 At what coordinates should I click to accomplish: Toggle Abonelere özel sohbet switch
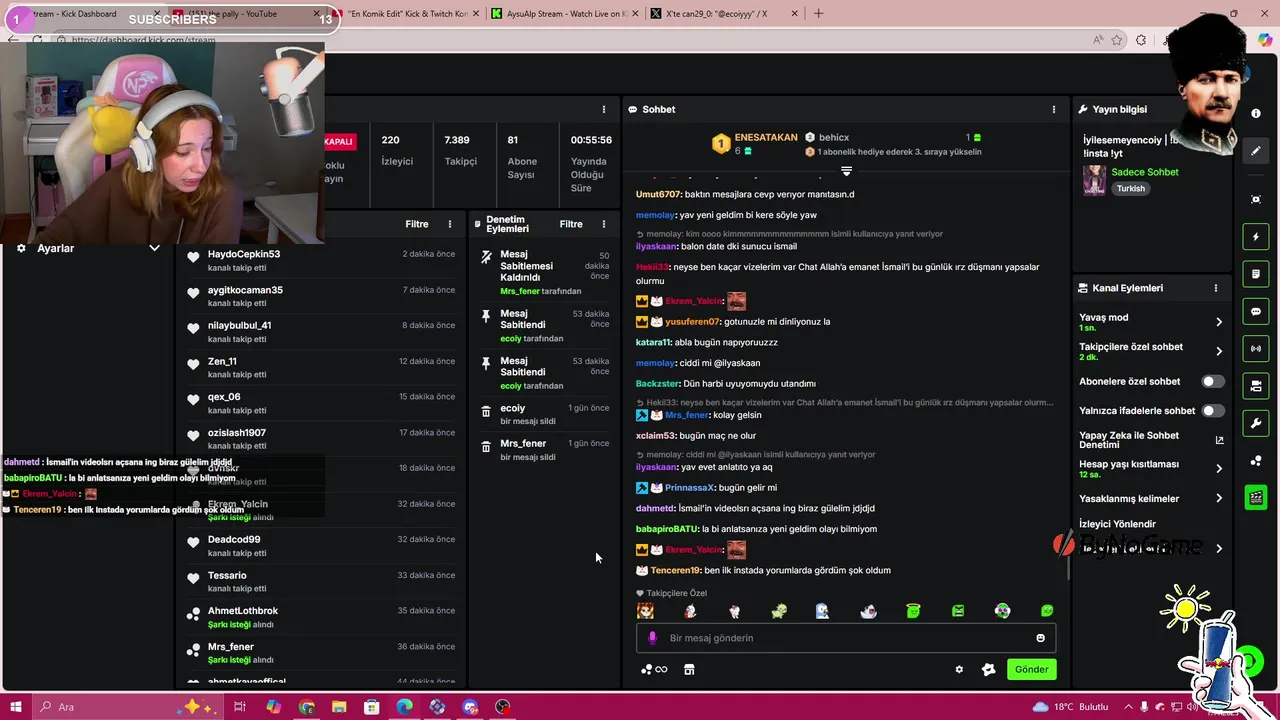pos(1212,382)
